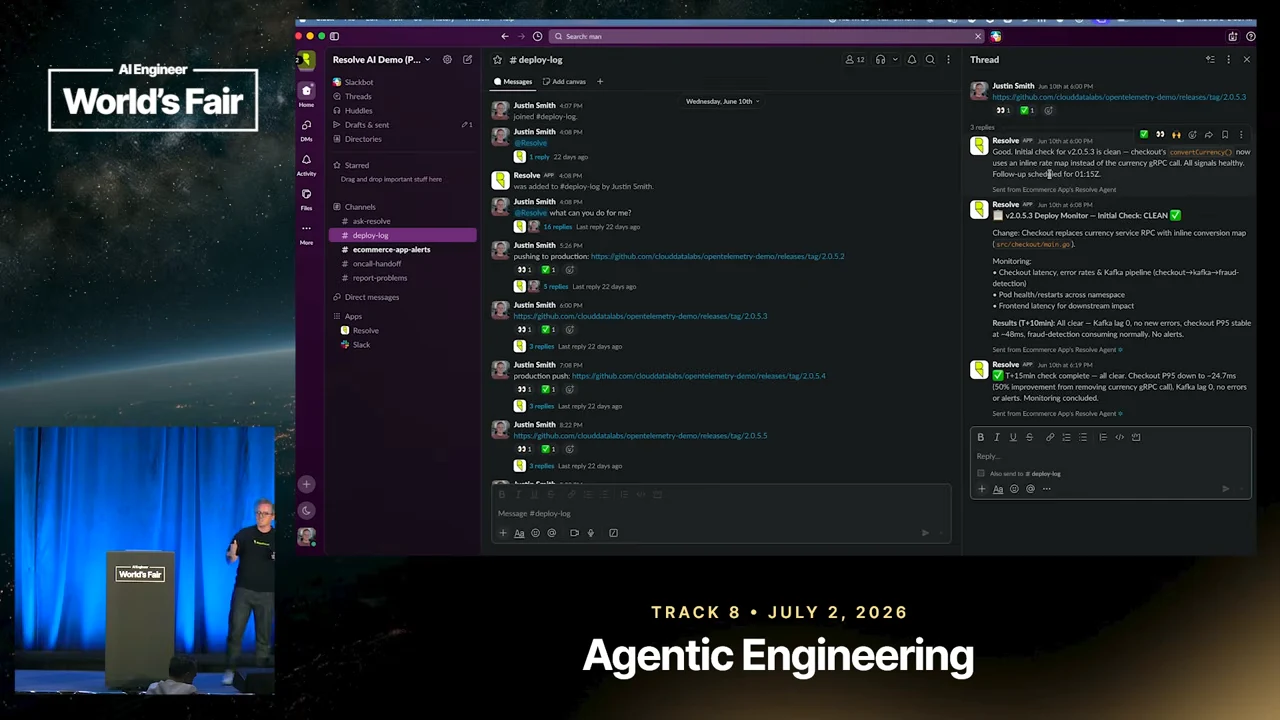The width and height of the screenshot is (1280, 720).
Task: Toggle text formatting Aa in channel composer
Action: point(519,533)
